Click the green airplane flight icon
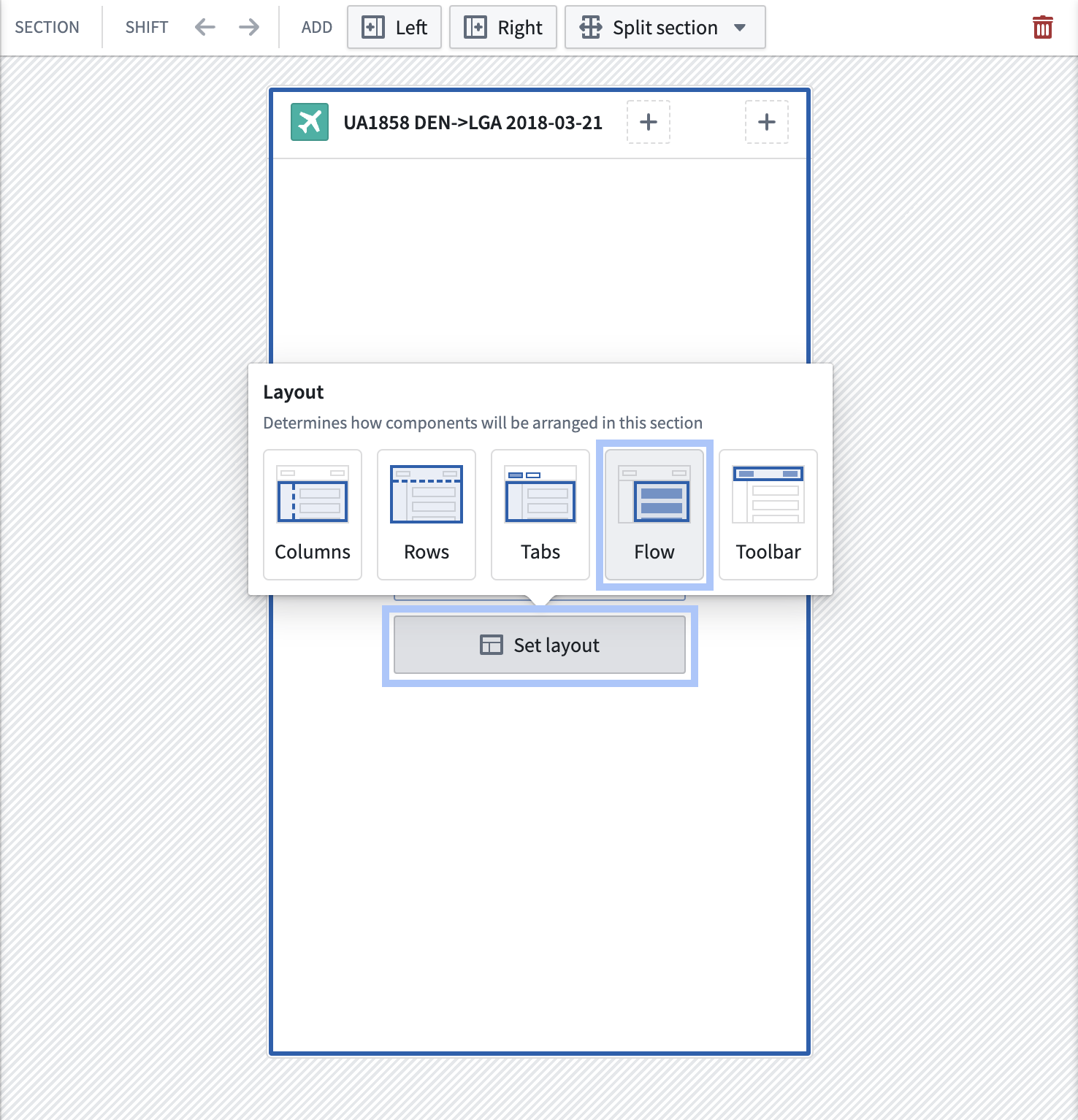 coord(310,122)
